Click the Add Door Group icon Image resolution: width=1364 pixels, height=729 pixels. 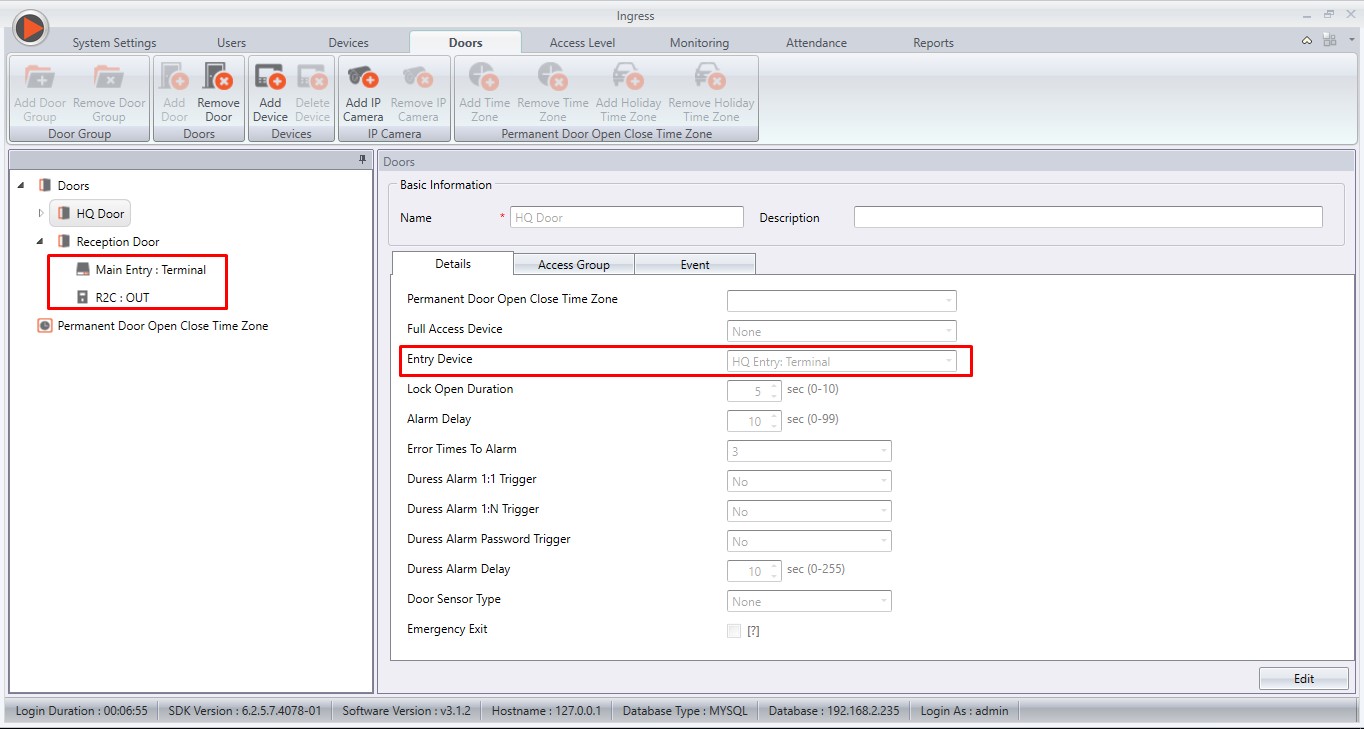[x=40, y=77]
